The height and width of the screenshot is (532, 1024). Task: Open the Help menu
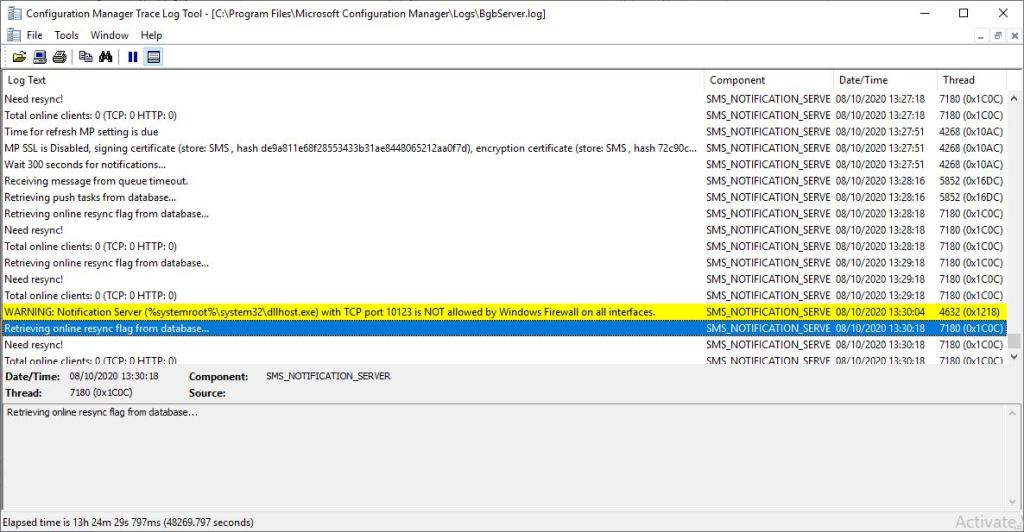pos(151,35)
